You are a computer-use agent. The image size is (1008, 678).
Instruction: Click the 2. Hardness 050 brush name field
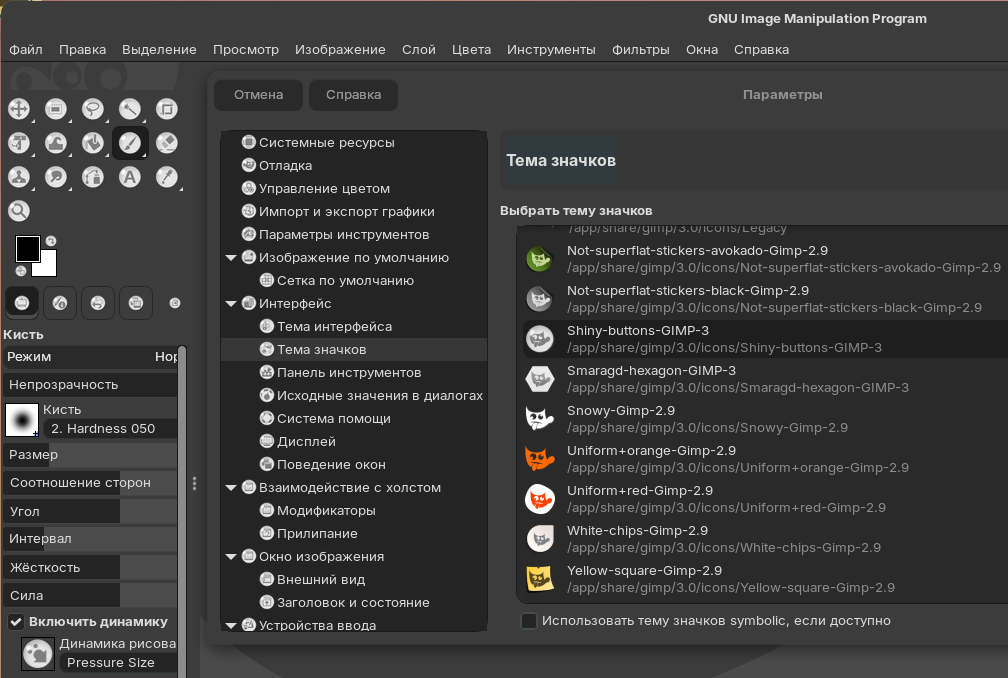110,429
